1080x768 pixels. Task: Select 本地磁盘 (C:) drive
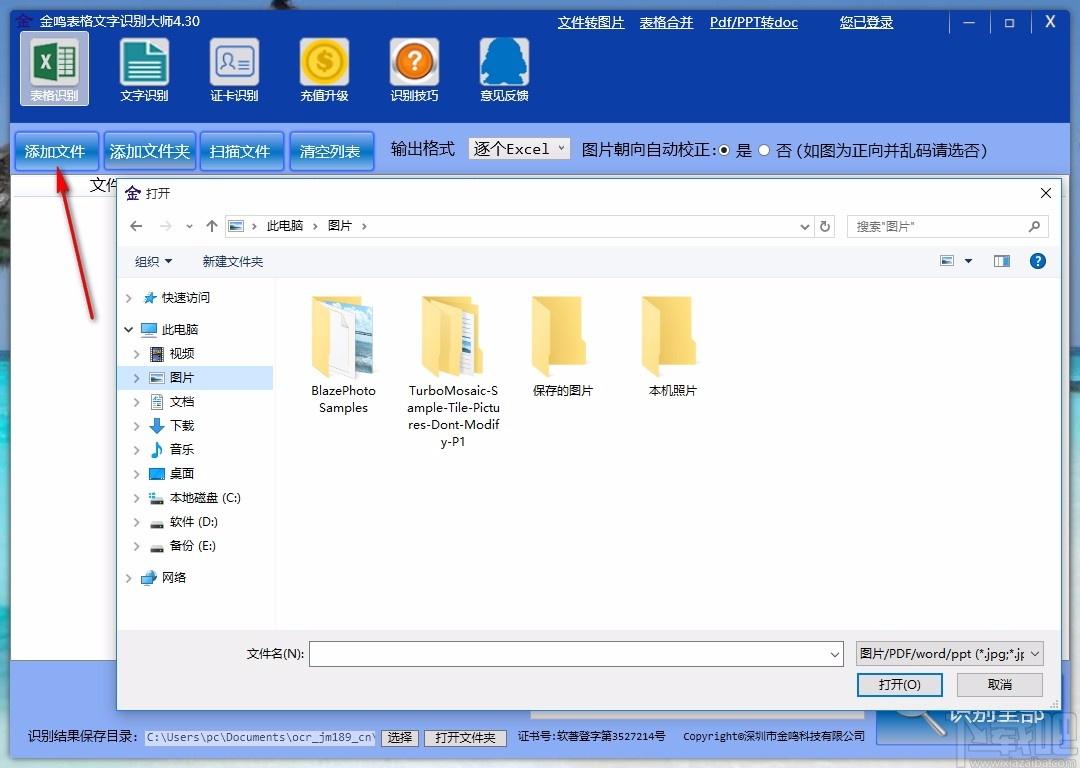[x=205, y=497]
